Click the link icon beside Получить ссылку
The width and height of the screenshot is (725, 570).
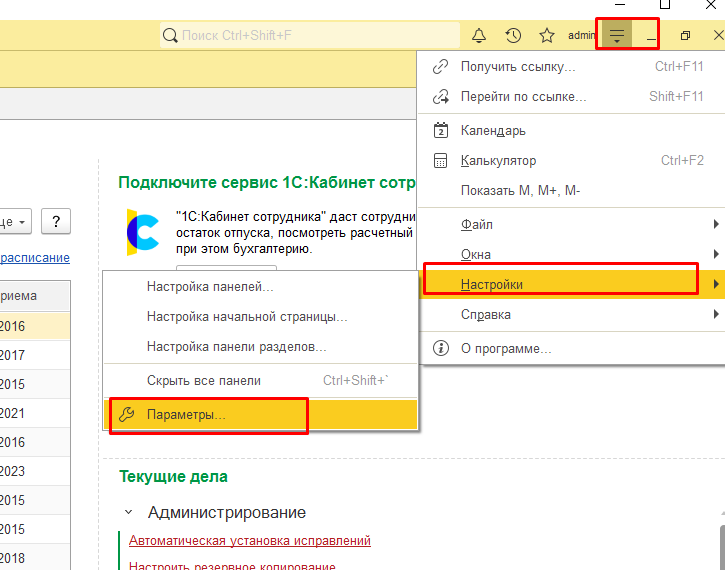point(440,67)
